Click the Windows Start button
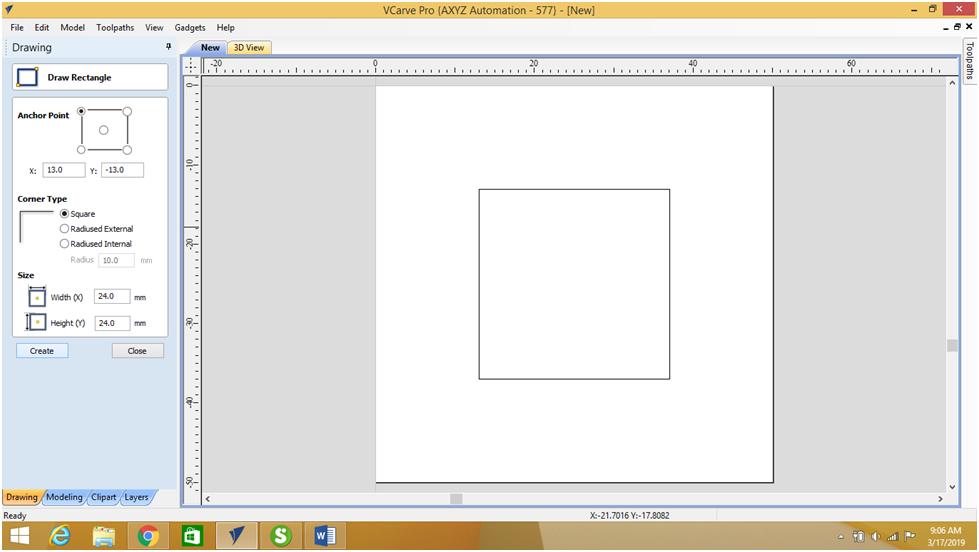This screenshot has height=552, width=979. (20, 536)
